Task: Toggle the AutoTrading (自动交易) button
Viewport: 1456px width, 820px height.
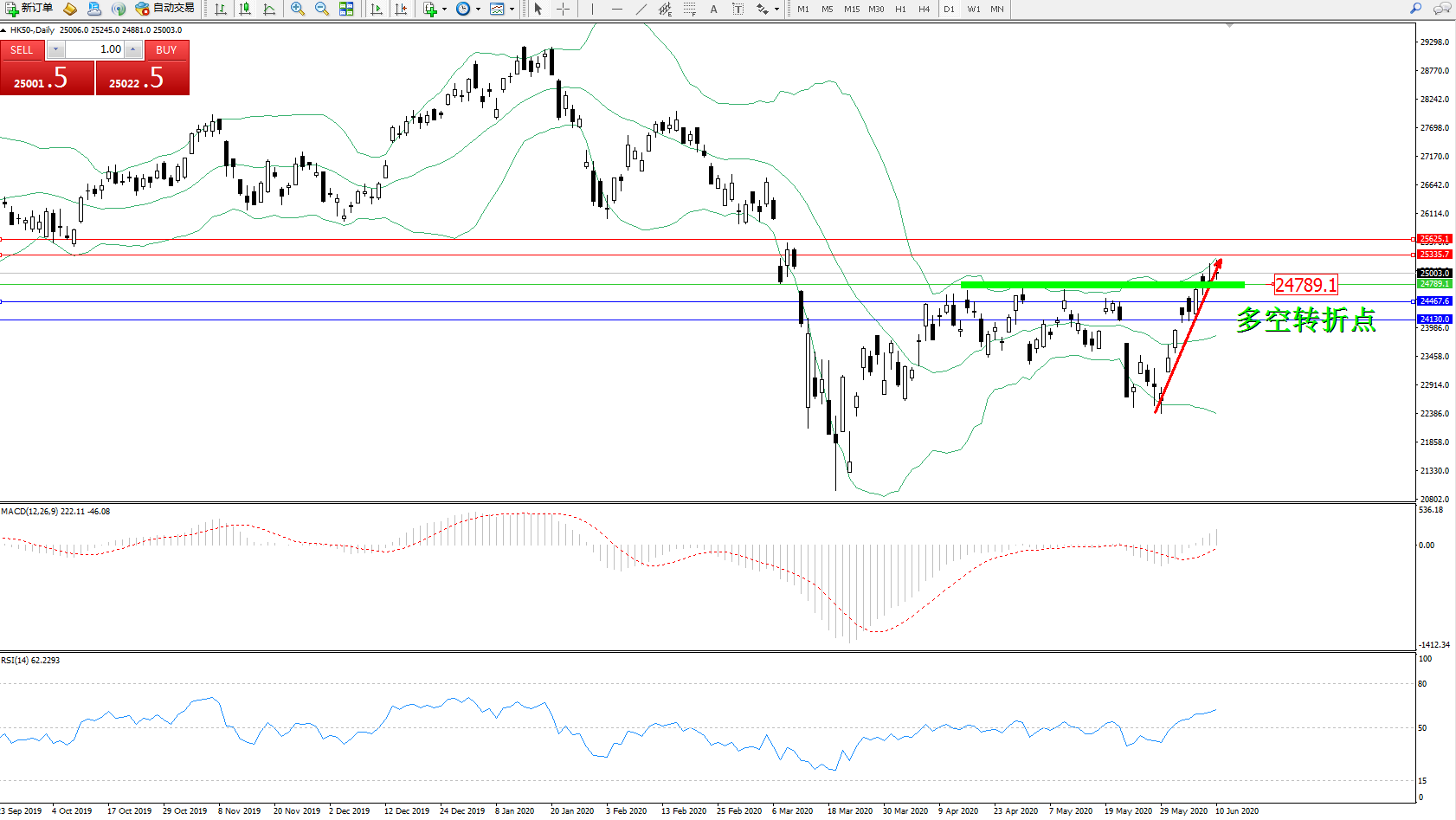Action: (164, 9)
